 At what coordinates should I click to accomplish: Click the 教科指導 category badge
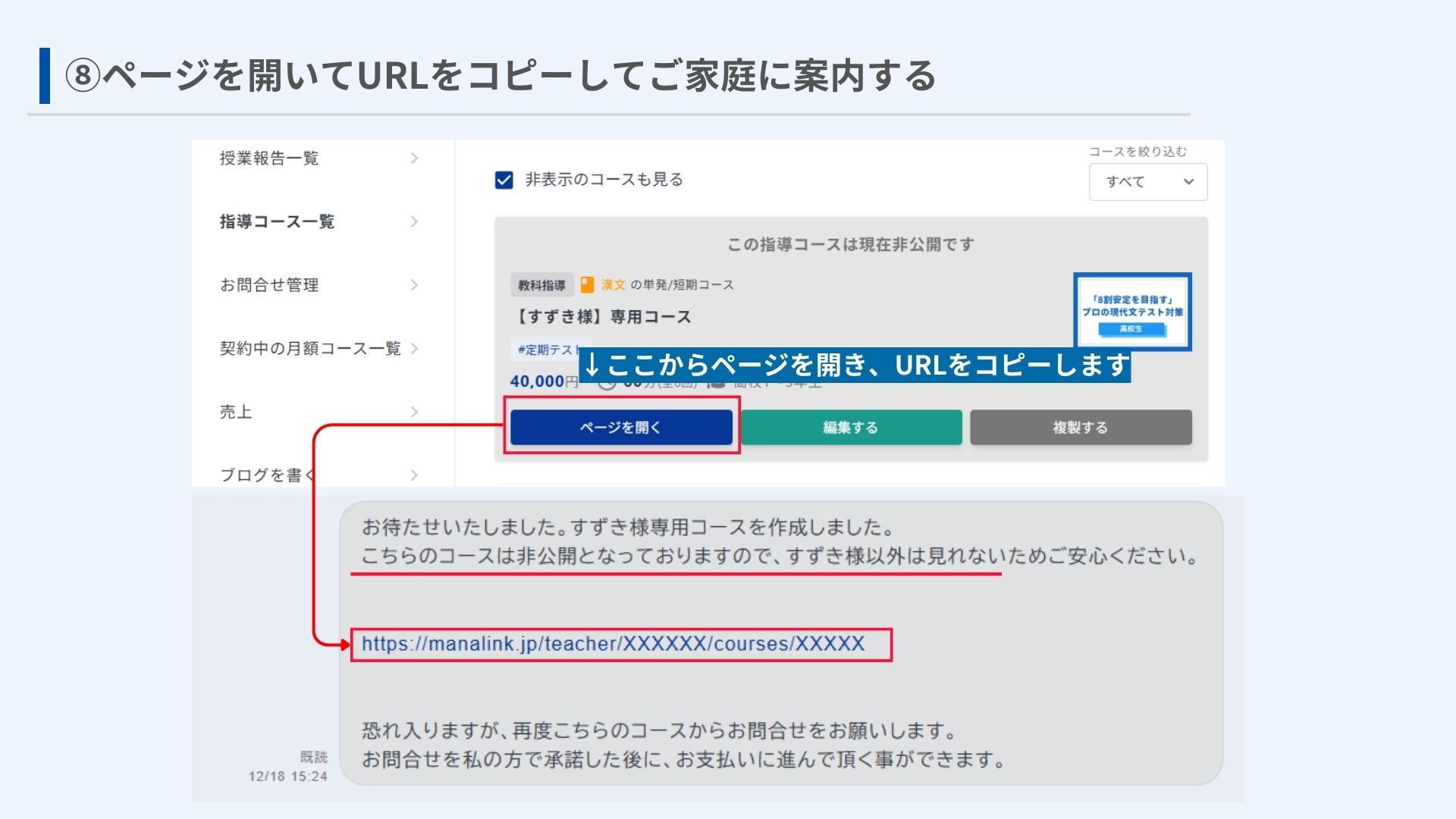(x=541, y=285)
